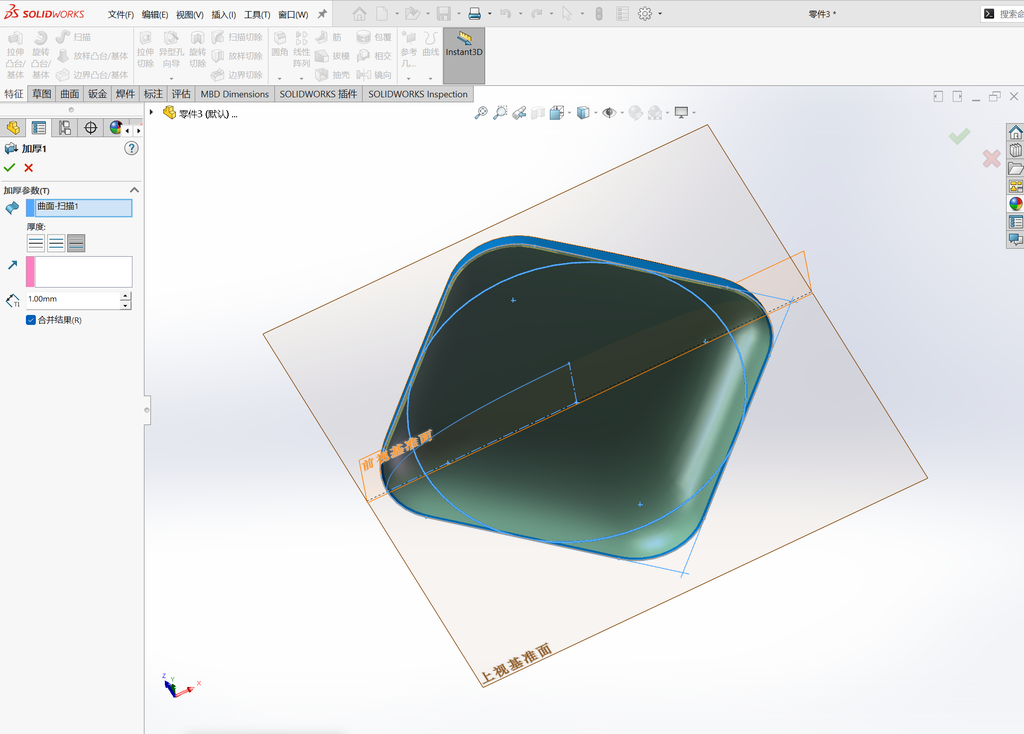Open the 编辑(E) menu
Image resolution: width=1024 pixels, height=734 pixels.
pos(155,14)
